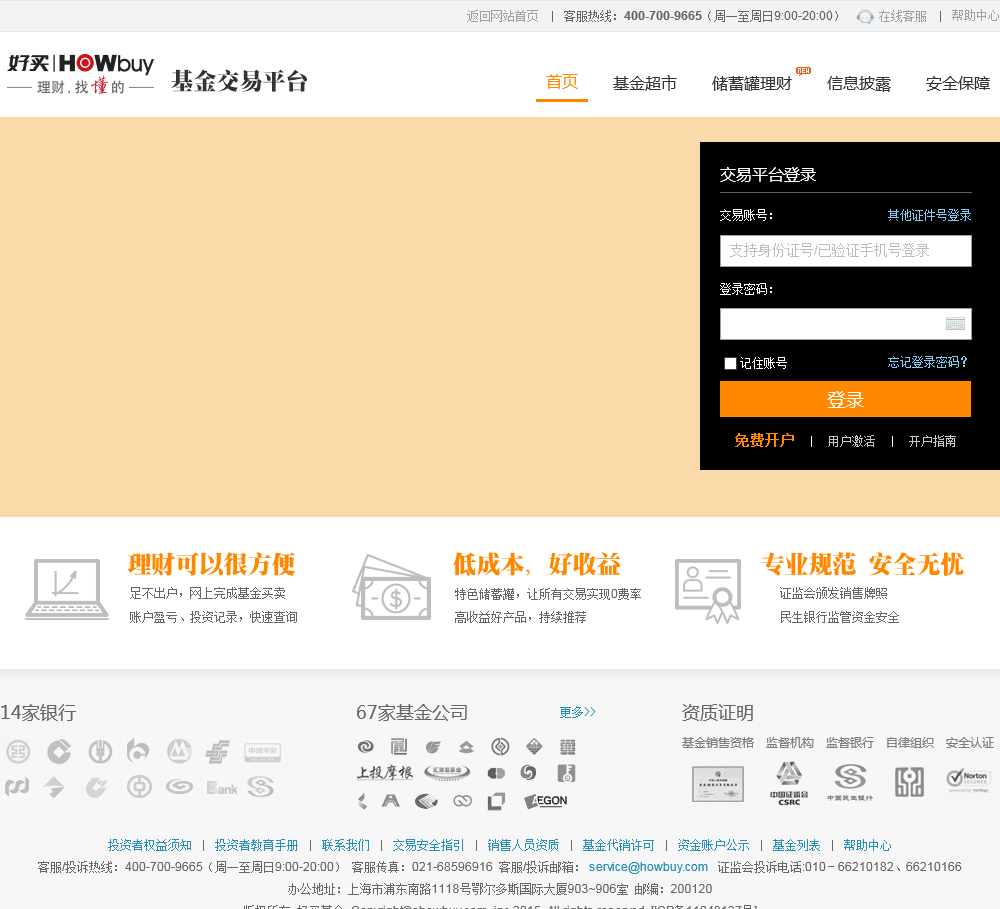Click the dollar bills money icon
Screen dimensions: 1000x909
[x=391, y=589]
